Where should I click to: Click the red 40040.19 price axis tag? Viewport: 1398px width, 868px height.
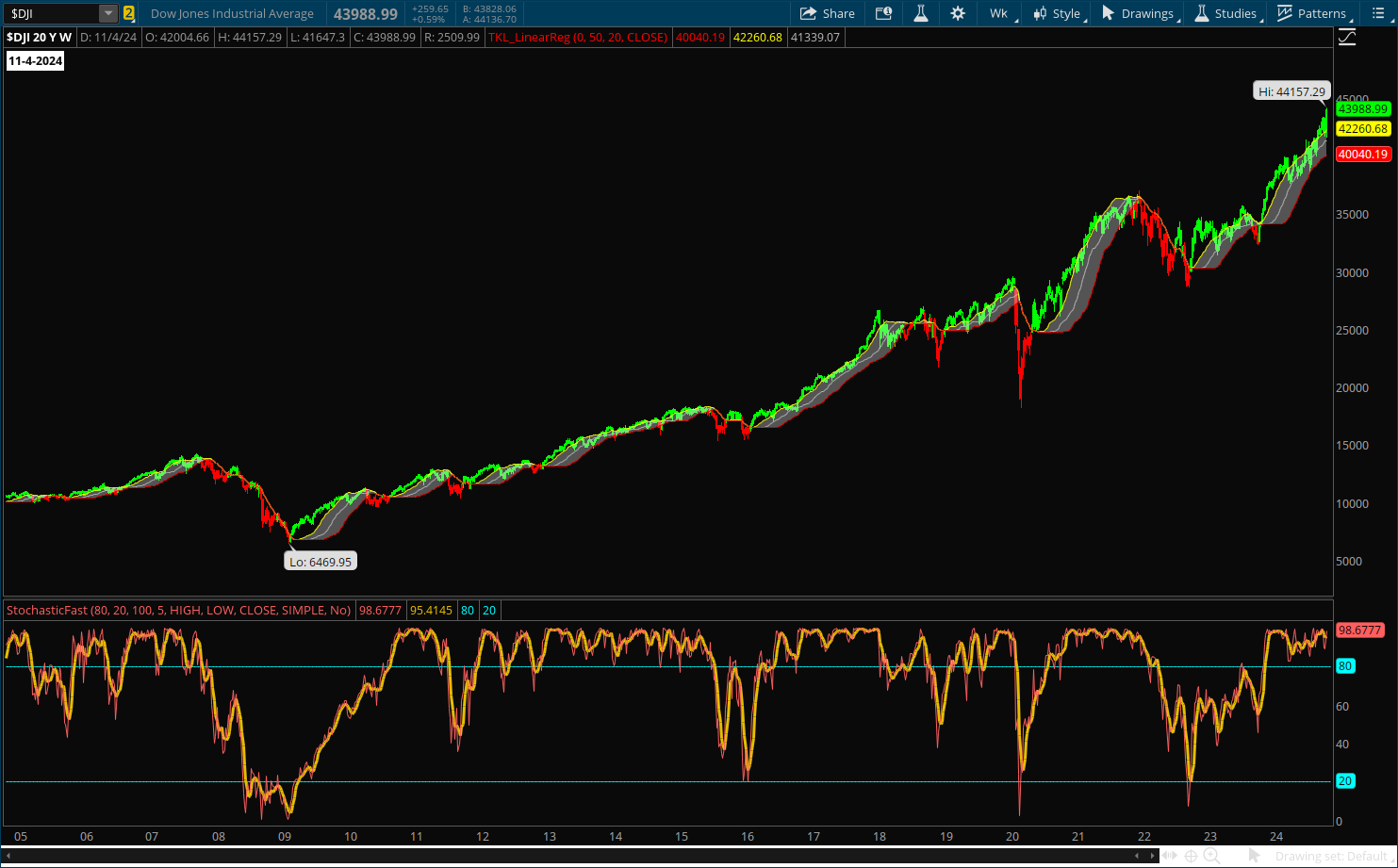[x=1362, y=155]
